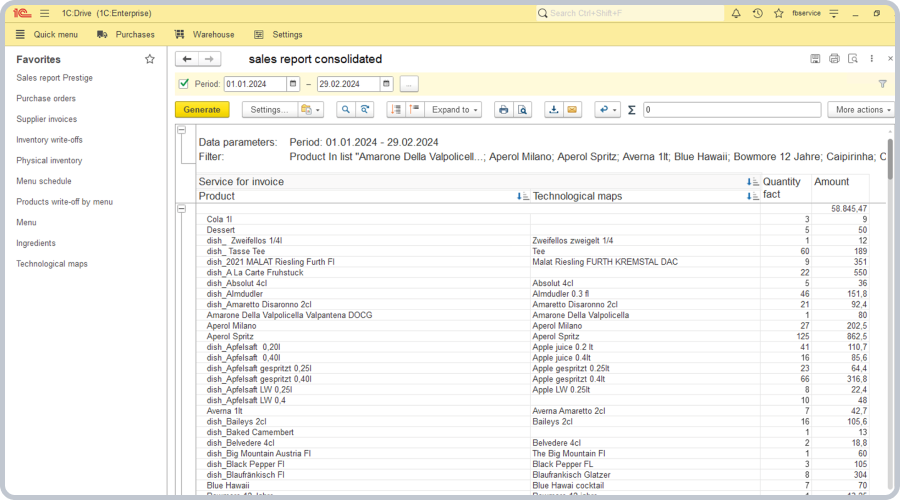Go back with the left arrow button

[x=187, y=59]
